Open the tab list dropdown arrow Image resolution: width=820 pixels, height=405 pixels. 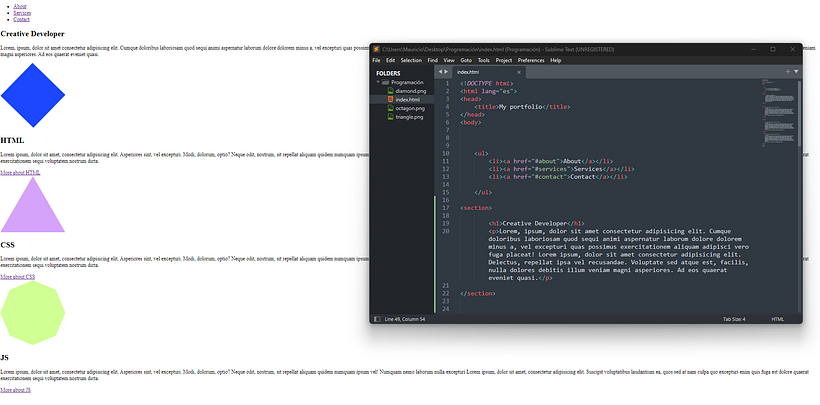[796, 72]
